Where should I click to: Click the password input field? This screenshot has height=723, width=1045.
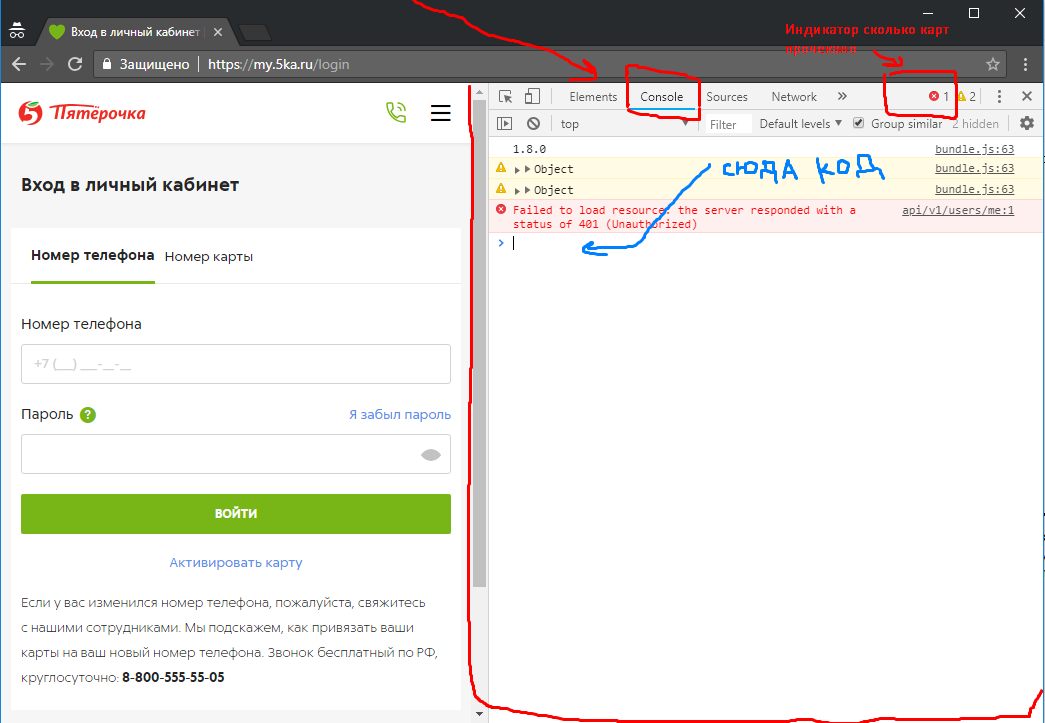pos(236,454)
